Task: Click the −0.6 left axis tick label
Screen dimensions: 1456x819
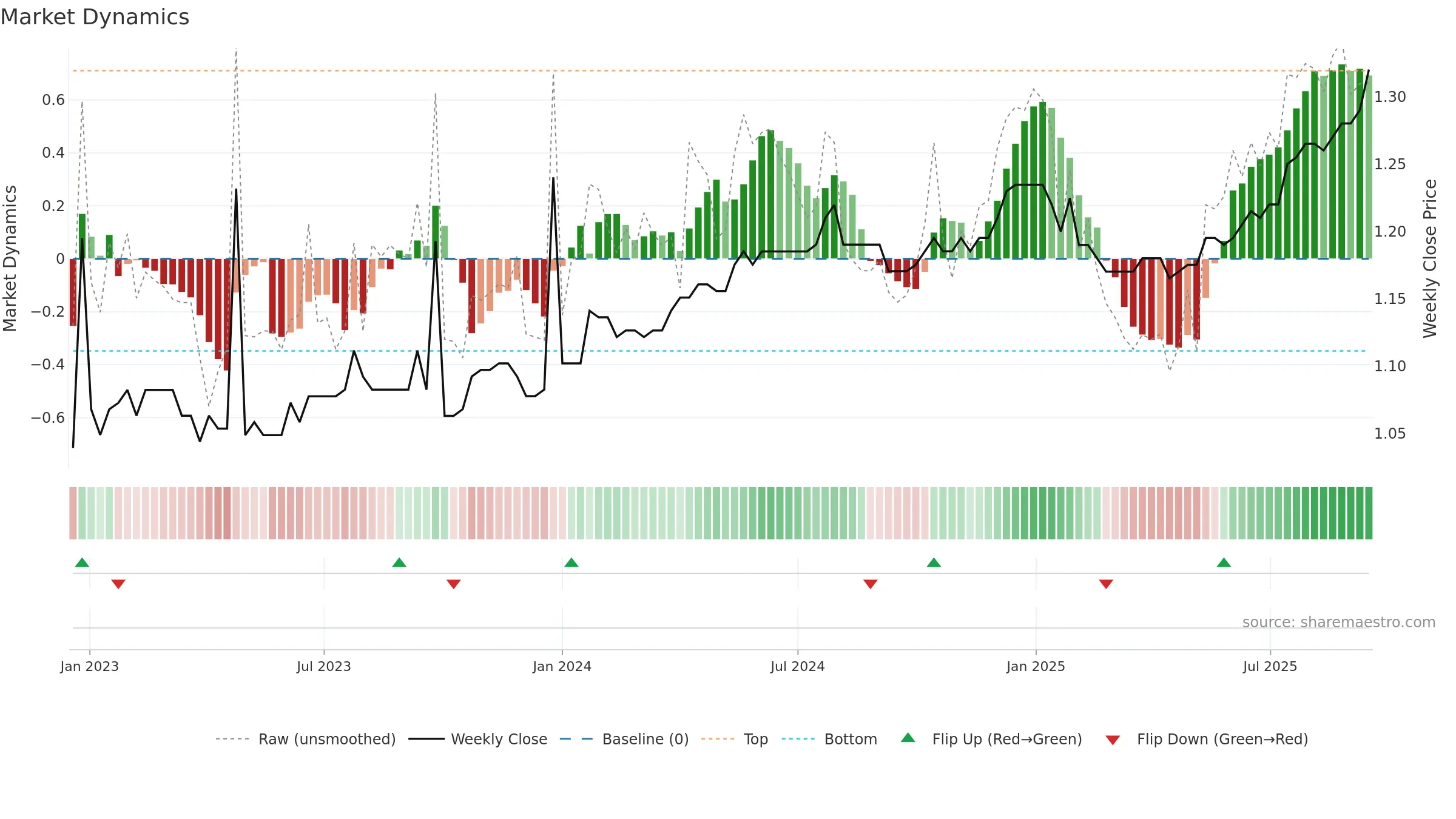Action: coord(48,418)
